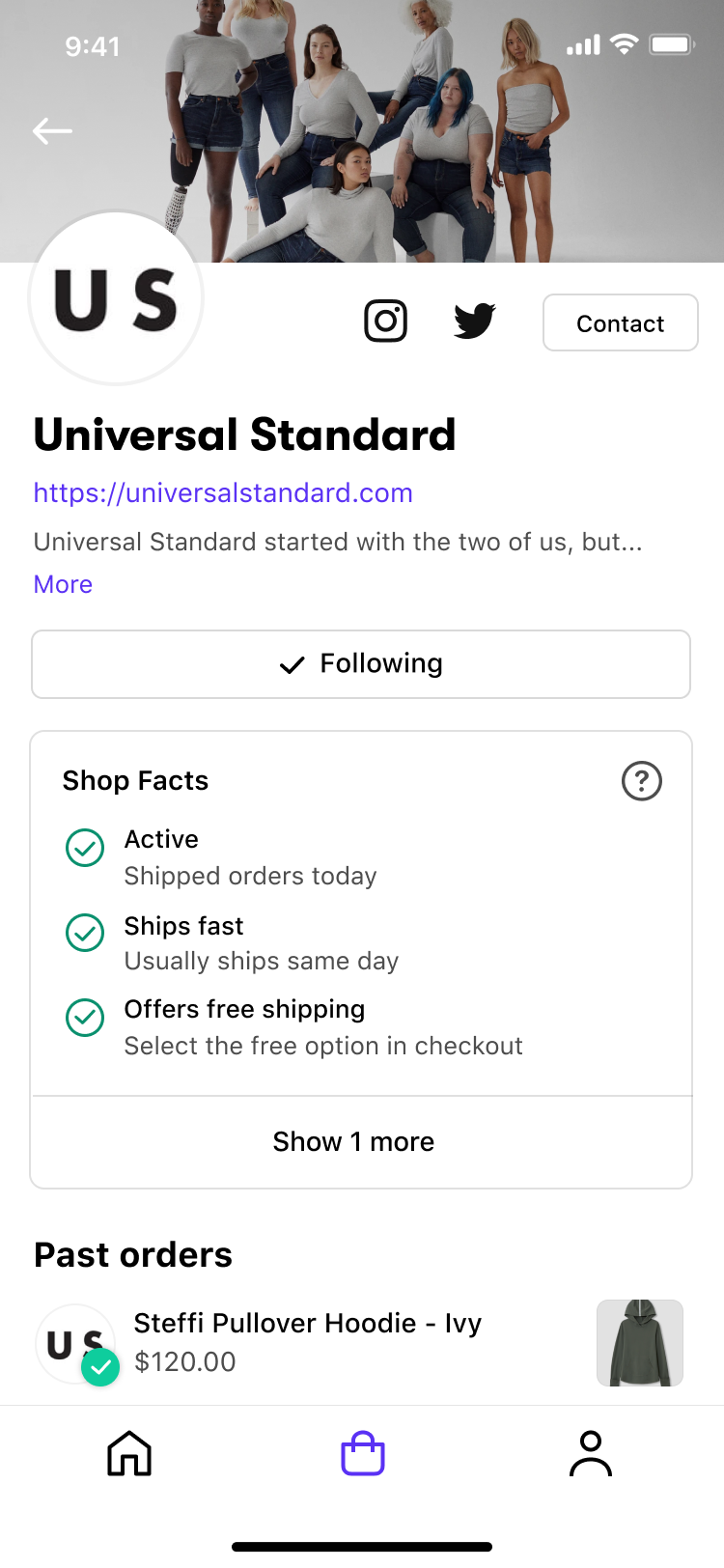Viewport: 724px width, 1568px height.
Task: Tap the Ships fast checkmark
Action: (85, 933)
